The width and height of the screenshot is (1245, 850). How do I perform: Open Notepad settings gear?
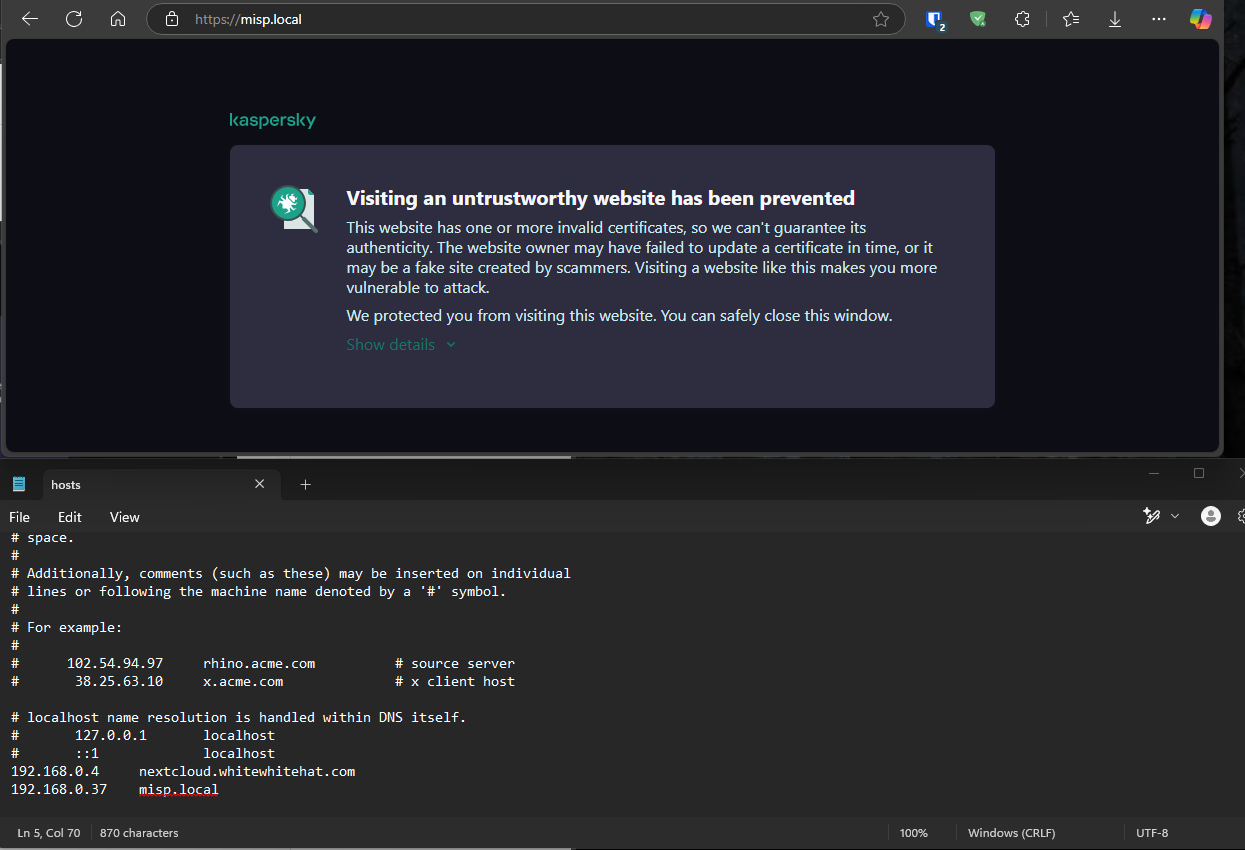[1240, 516]
